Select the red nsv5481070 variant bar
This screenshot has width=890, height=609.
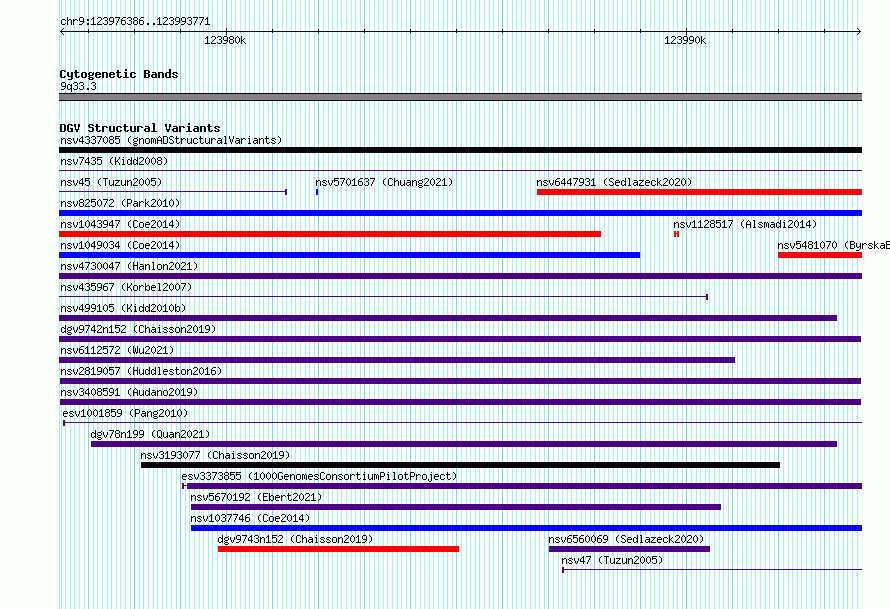click(820, 255)
